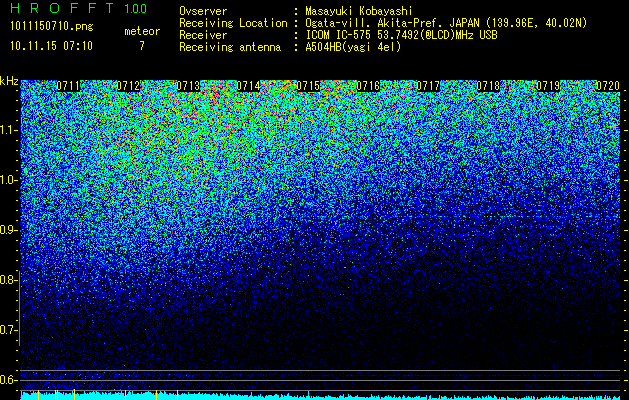Click the 0720 time marker
The image size is (629, 400).
[x=608, y=86]
